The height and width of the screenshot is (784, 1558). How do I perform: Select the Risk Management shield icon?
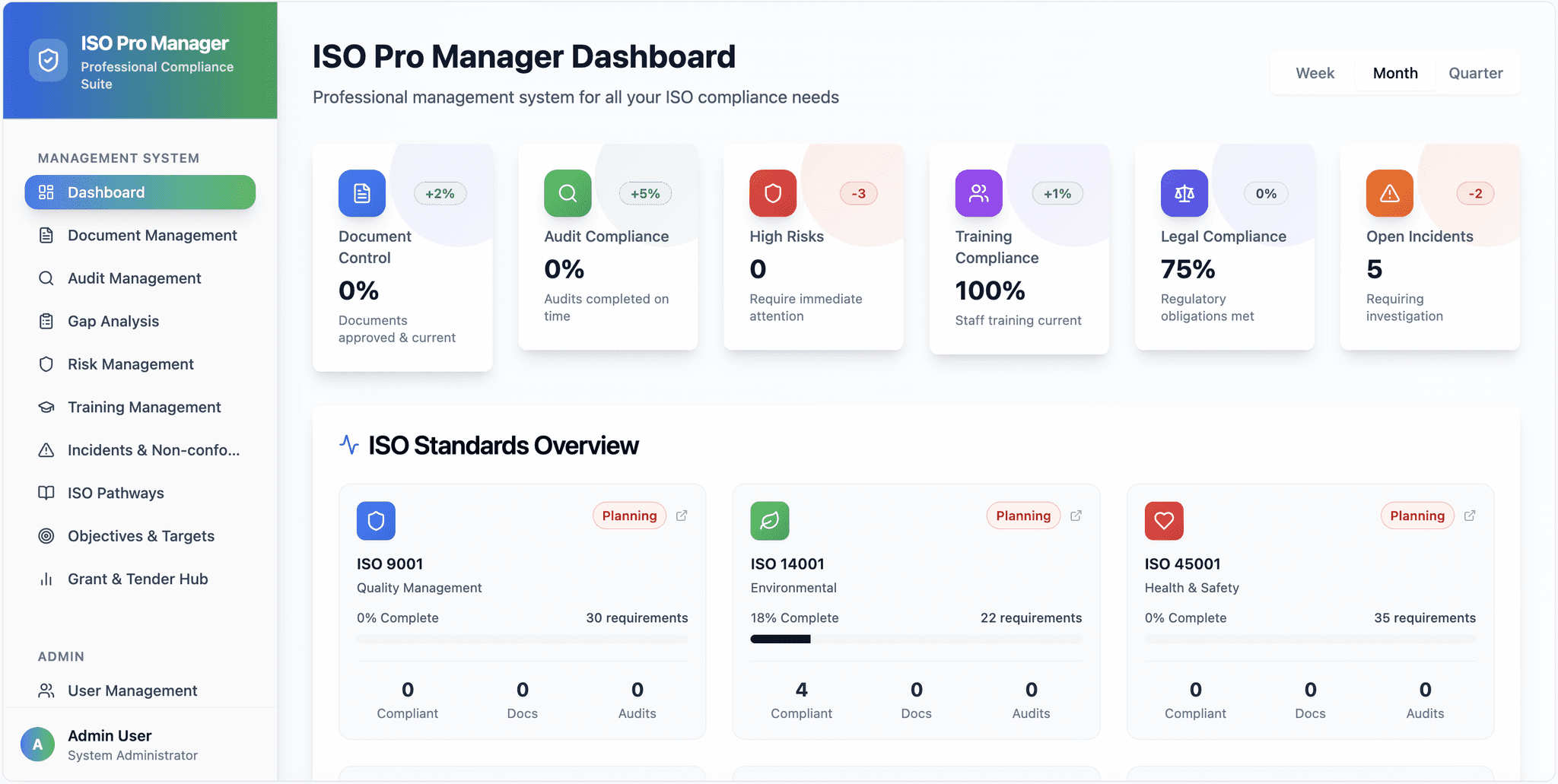click(x=47, y=363)
